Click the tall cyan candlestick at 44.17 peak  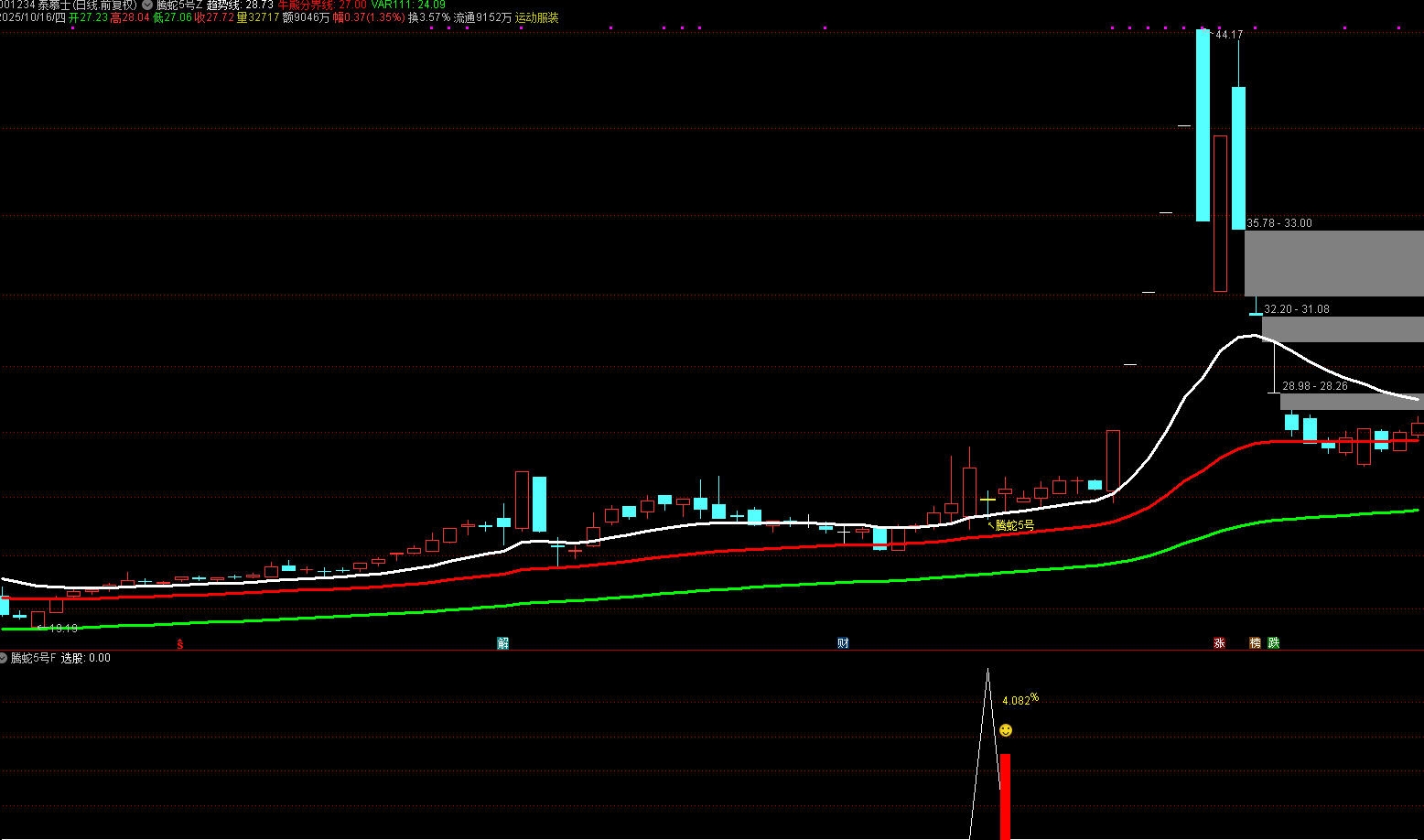tap(1203, 125)
